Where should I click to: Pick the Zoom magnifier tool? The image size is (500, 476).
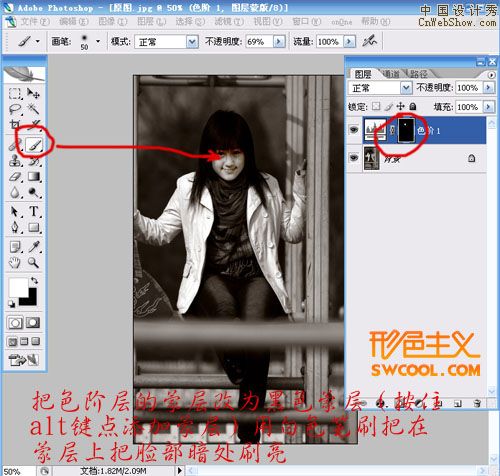[x=33, y=263]
